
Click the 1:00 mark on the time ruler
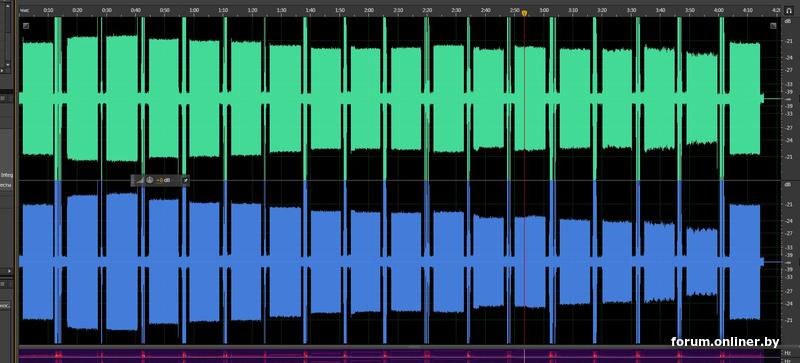tap(194, 10)
